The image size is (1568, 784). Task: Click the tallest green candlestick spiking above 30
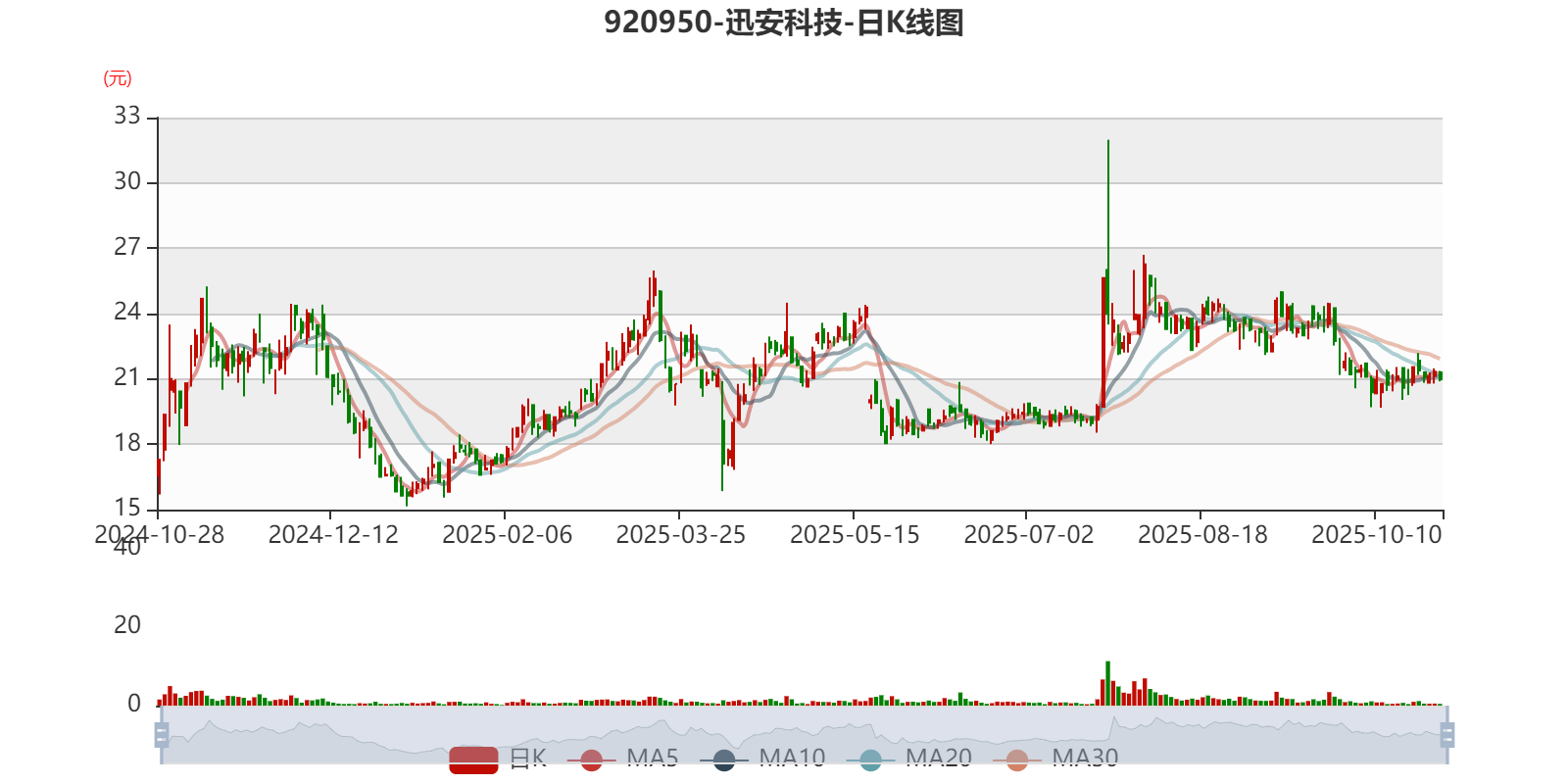[x=1108, y=230]
